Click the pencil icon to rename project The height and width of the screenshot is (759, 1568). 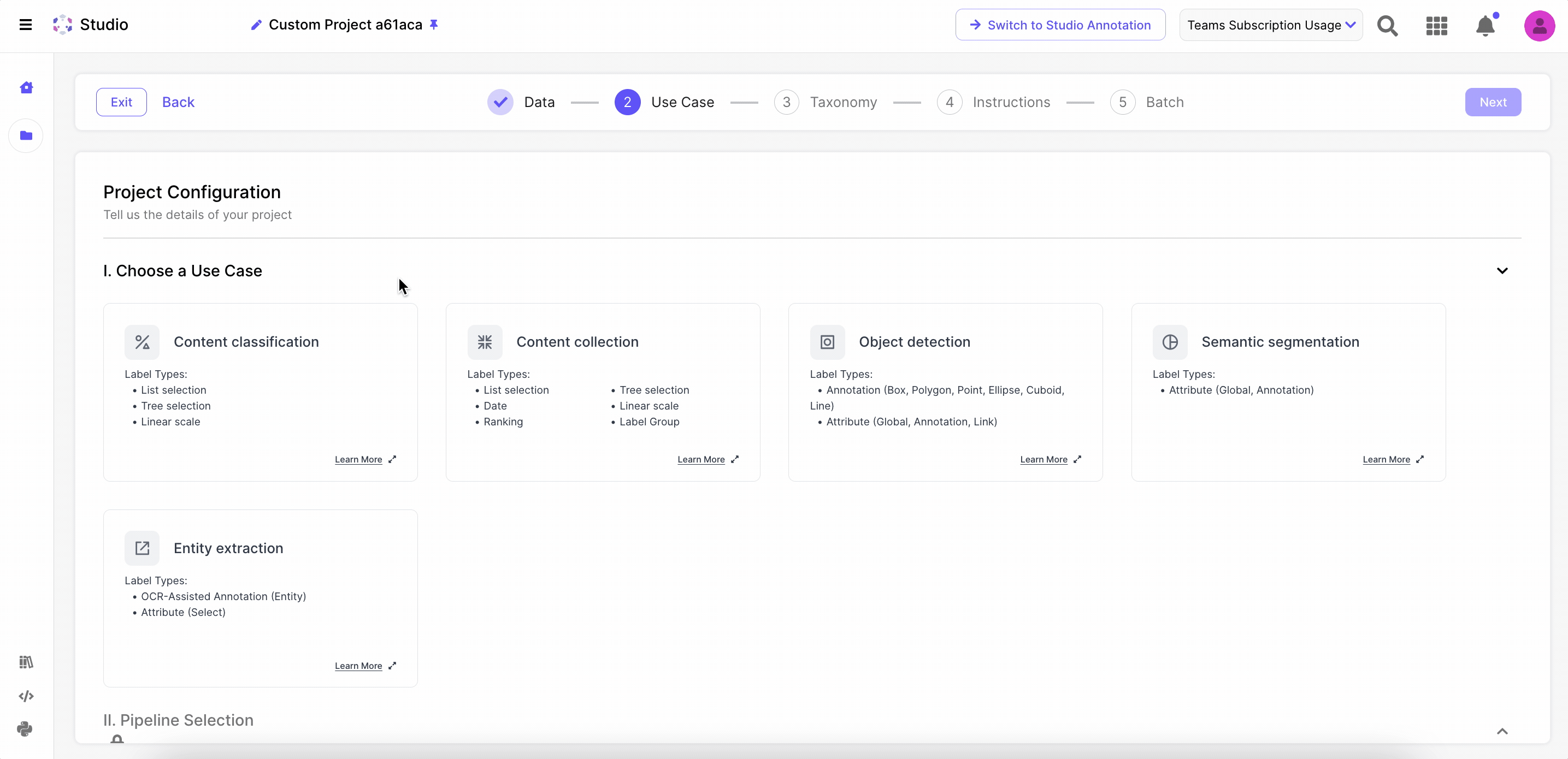click(256, 25)
